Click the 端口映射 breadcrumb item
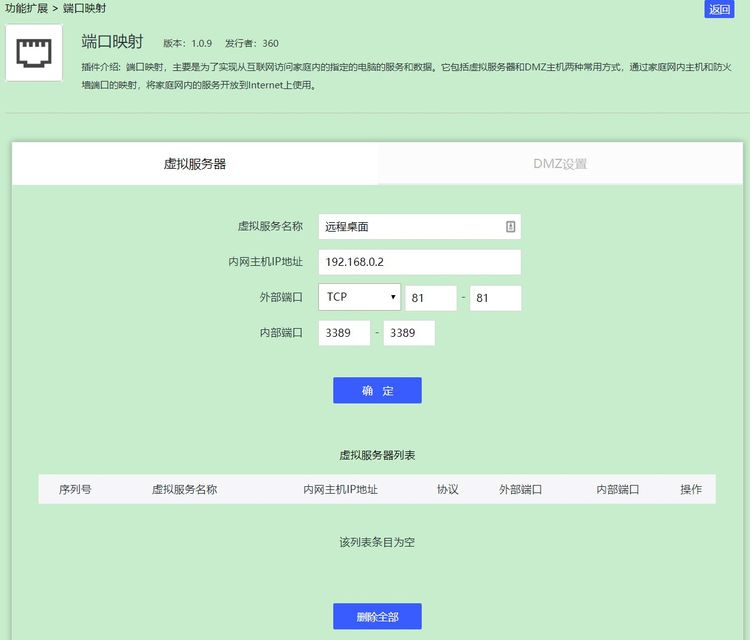Image resolution: width=750 pixels, height=640 pixels. tap(85, 9)
